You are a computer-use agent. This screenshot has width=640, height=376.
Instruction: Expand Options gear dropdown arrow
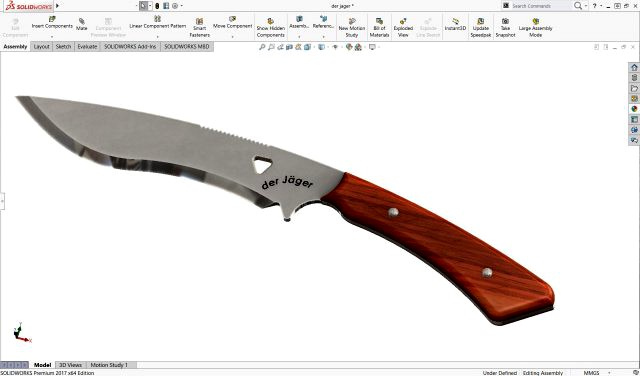(x=182, y=6)
